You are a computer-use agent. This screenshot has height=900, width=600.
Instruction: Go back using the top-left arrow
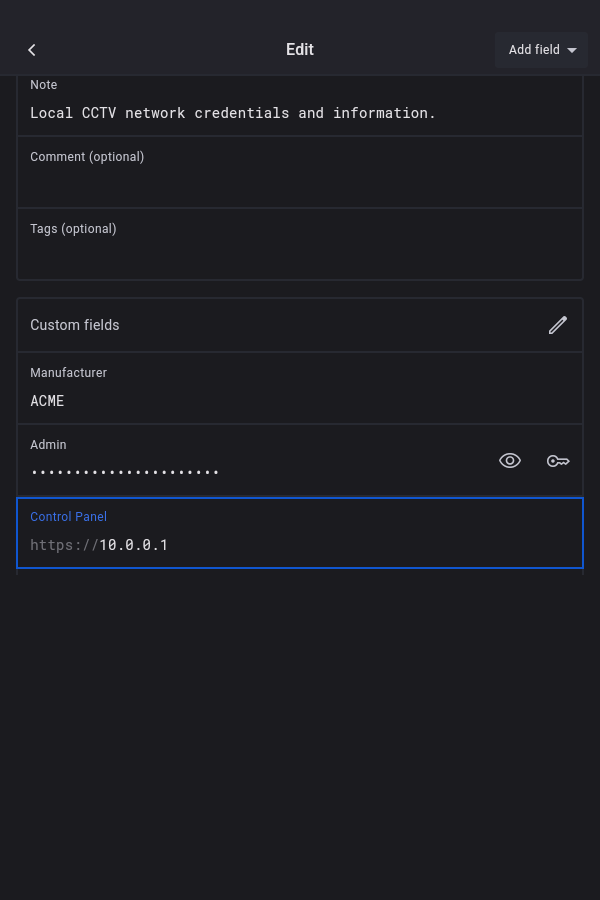32,50
